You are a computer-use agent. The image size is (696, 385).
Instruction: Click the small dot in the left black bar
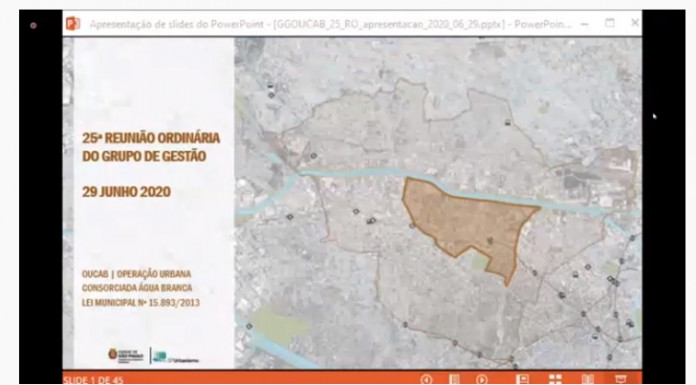coord(33,25)
